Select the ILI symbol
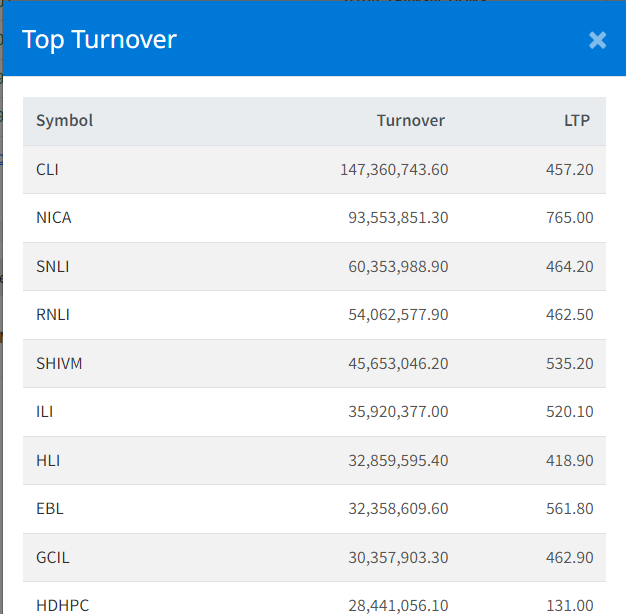Screen dimensions: 626x614 click(x=44, y=412)
